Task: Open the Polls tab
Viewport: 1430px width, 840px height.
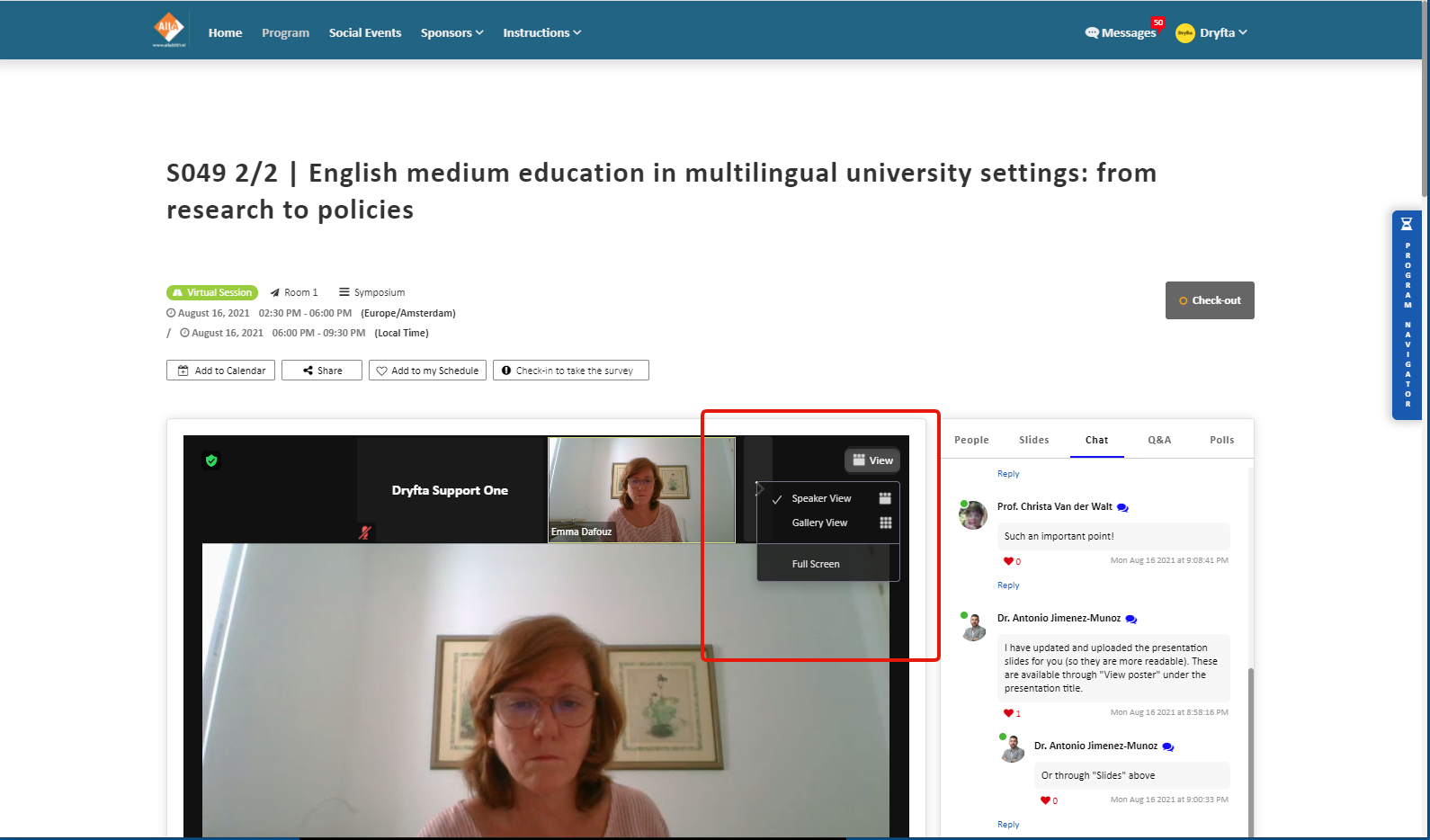Action: pyautogui.click(x=1222, y=440)
